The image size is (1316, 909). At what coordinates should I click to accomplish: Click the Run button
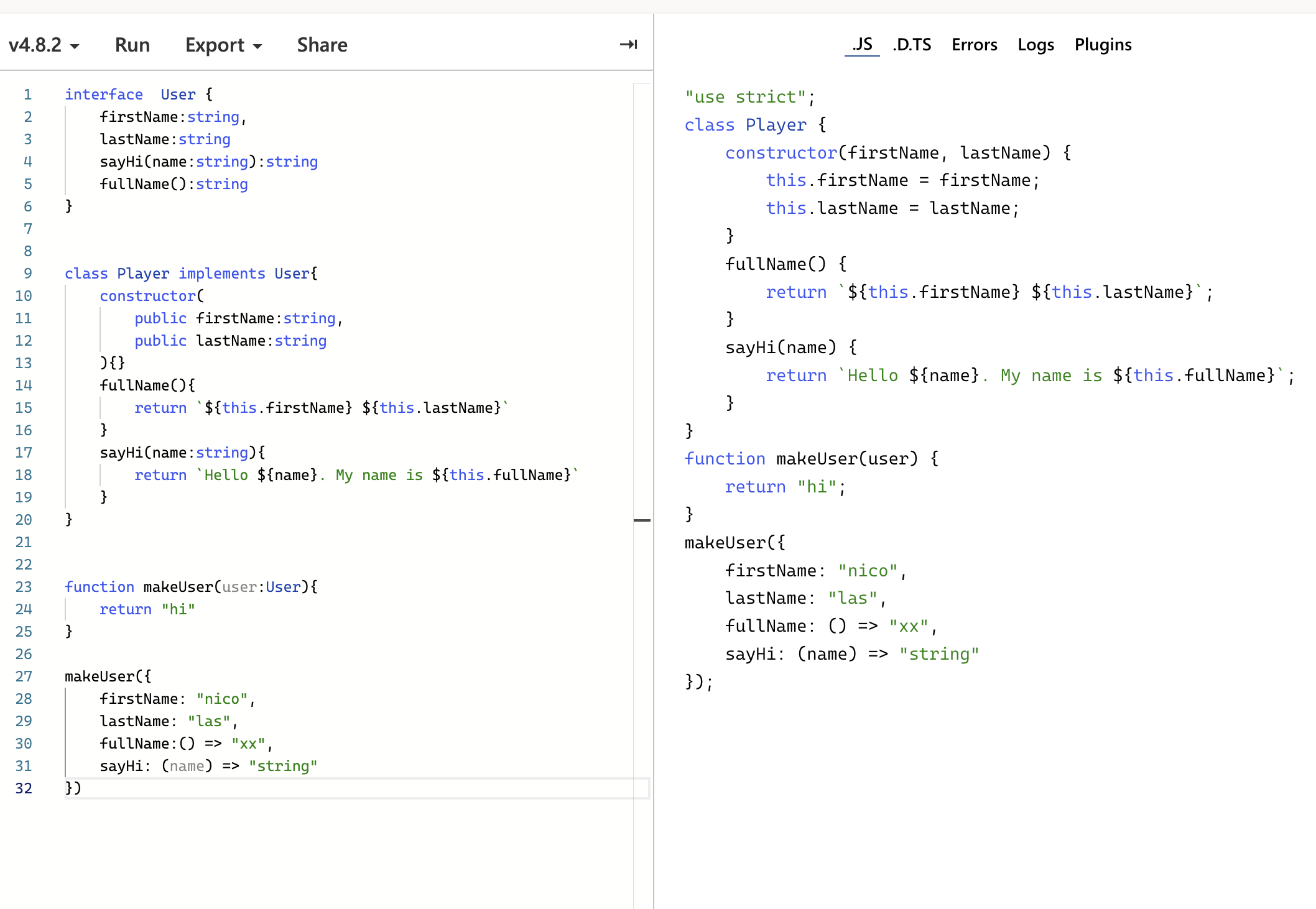pos(132,45)
